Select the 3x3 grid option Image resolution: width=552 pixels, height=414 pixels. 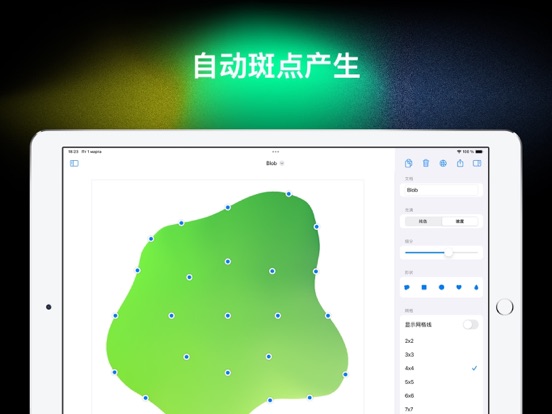click(x=441, y=355)
